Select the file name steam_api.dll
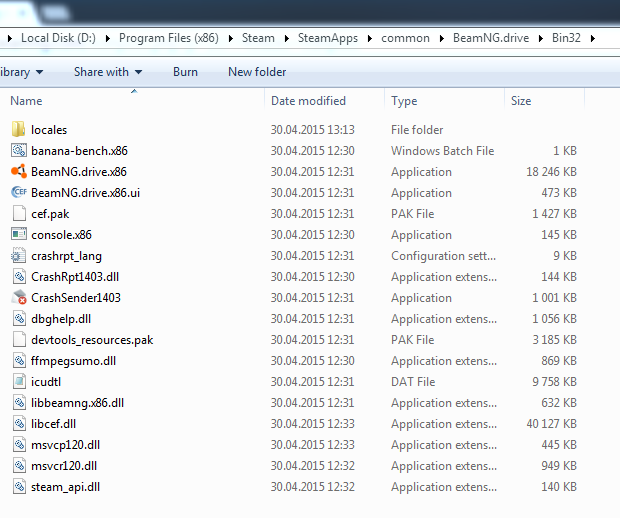This screenshot has width=620, height=518. pos(65,487)
